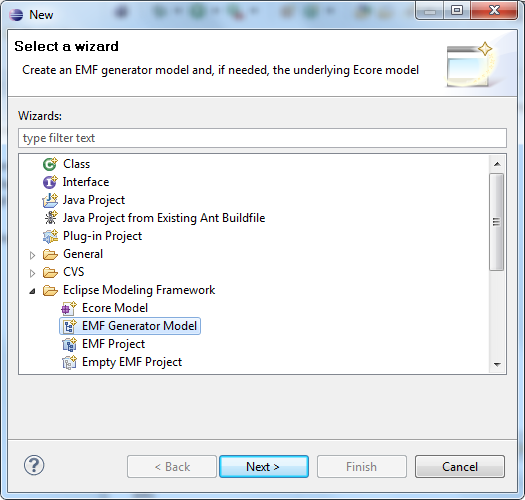Viewport: 525px width, 500px height.
Task: Select Java Project from Existing Ant Buildfile
Action: point(164,218)
